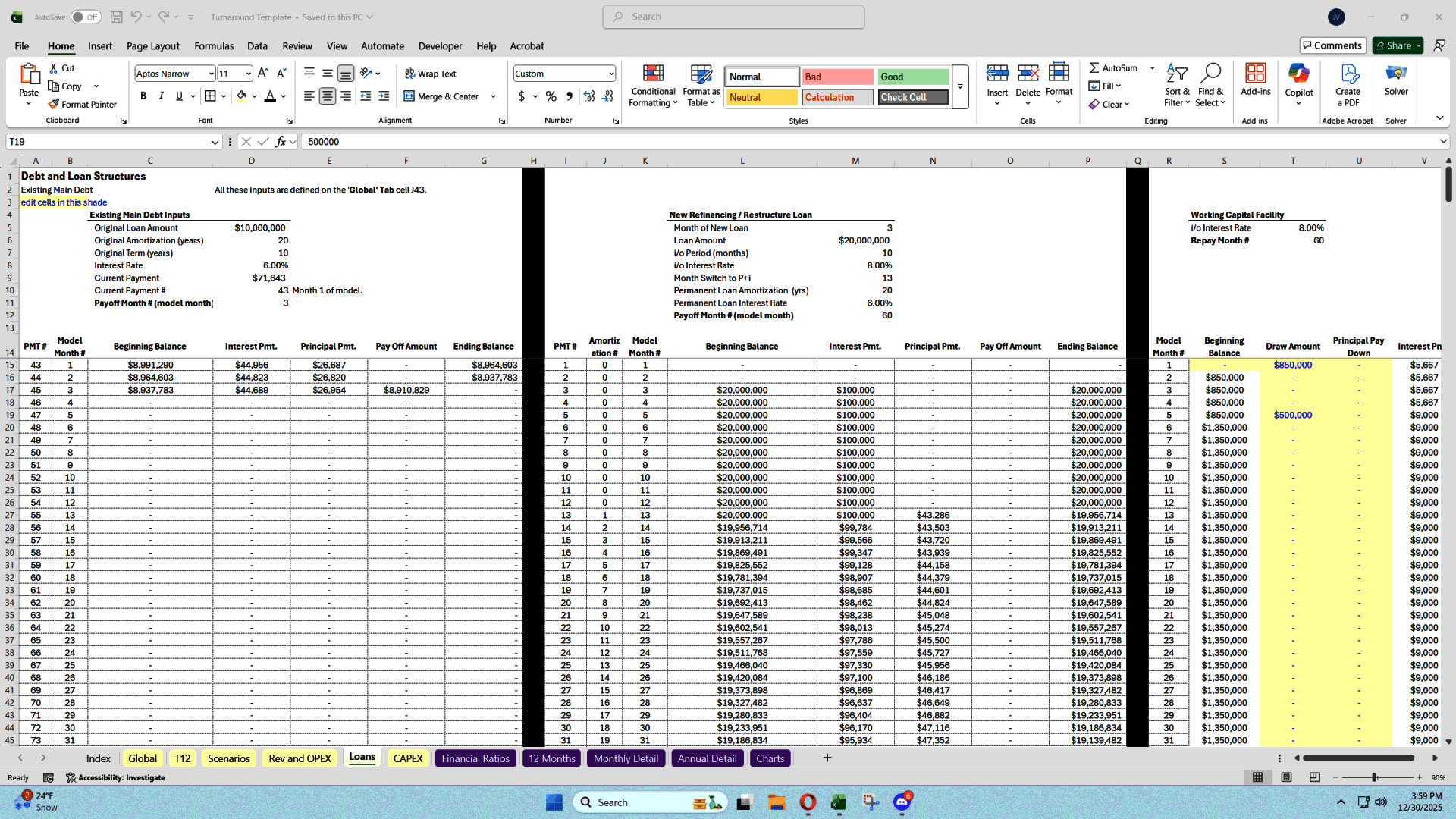Click Increase Decimal icon
This screenshot has width=1456, height=819.
[x=589, y=97]
